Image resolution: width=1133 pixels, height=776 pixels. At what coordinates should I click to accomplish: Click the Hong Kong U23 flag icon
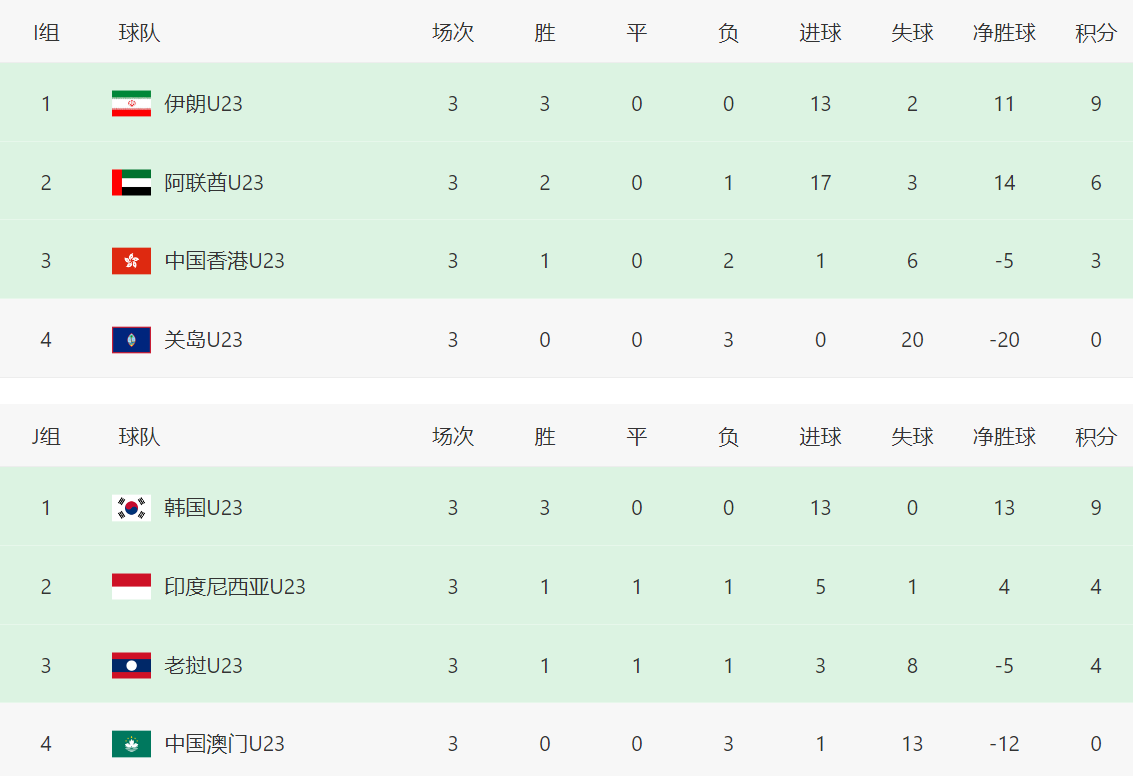(x=131, y=261)
